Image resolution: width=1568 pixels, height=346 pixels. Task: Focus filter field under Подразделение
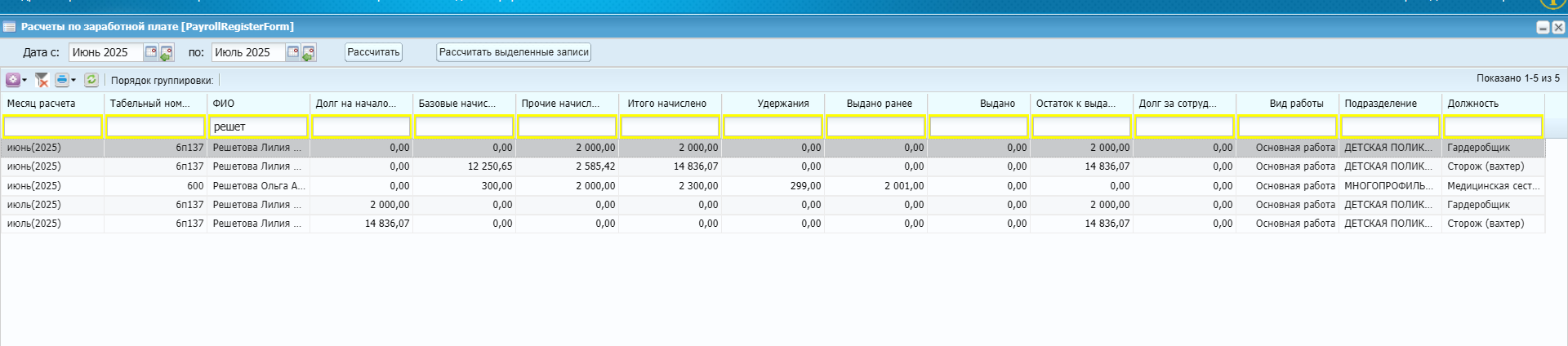pos(1391,126)
